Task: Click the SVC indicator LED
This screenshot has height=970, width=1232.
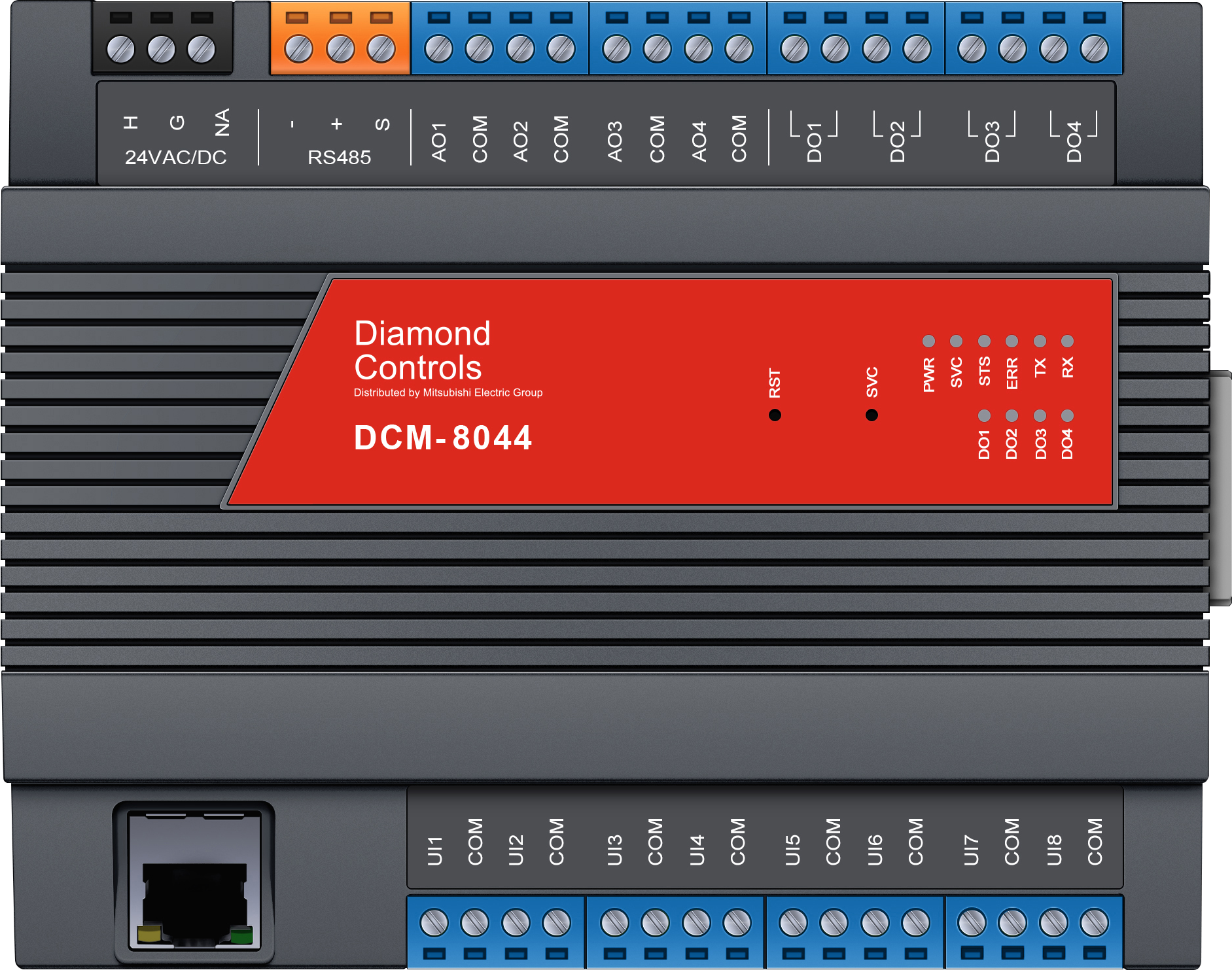Action: [956, 341]
